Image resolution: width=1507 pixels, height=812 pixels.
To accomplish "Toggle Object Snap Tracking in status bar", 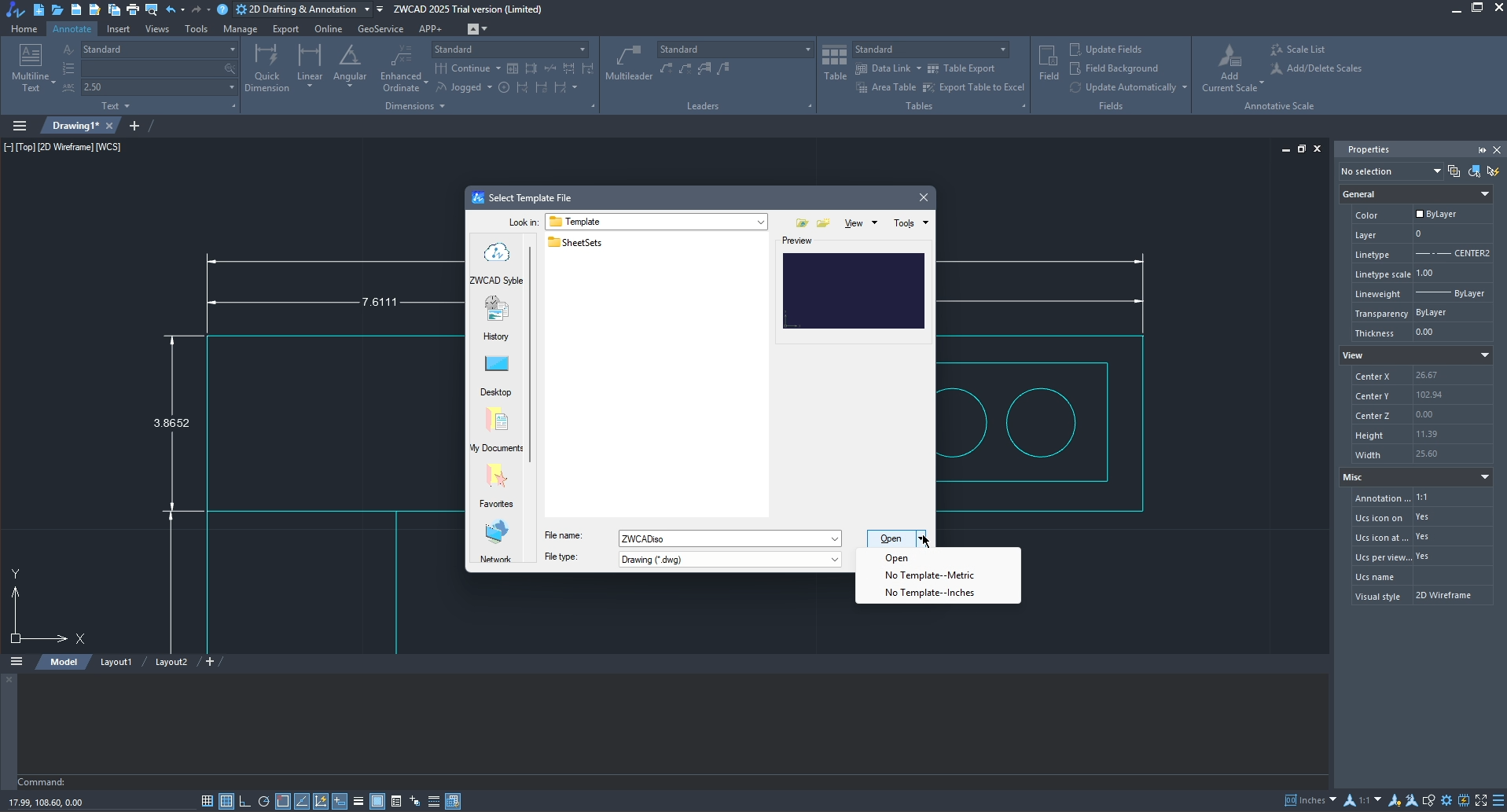I will point(301,801).
